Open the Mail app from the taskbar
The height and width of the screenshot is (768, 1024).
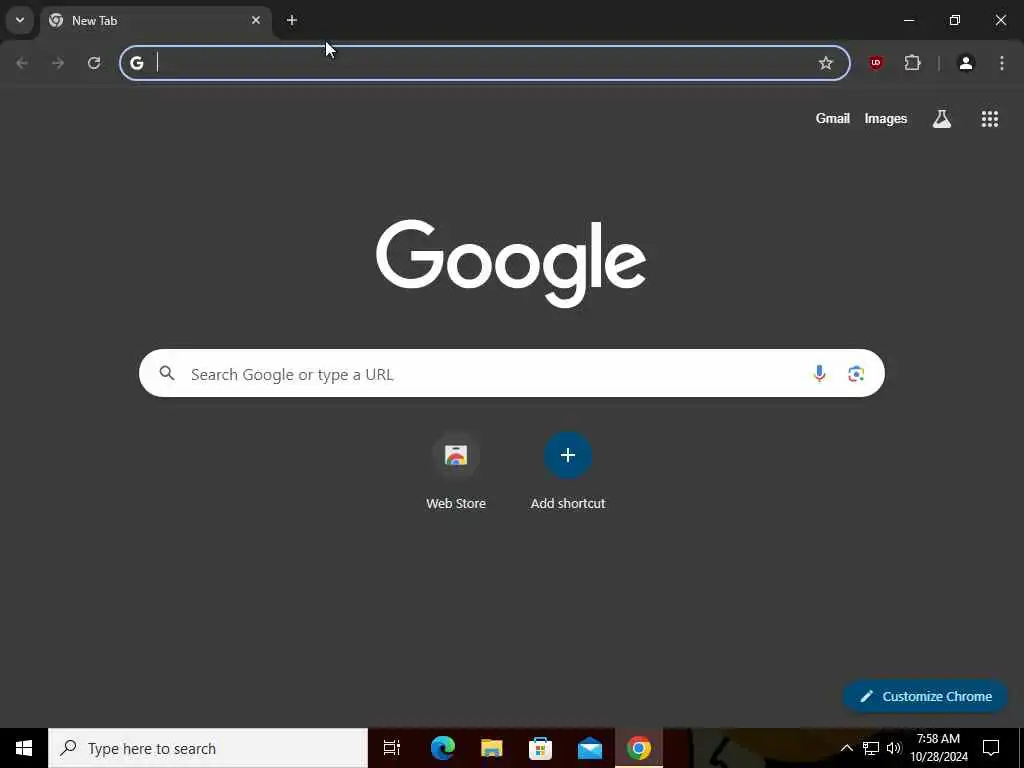[x=590, y=748]
